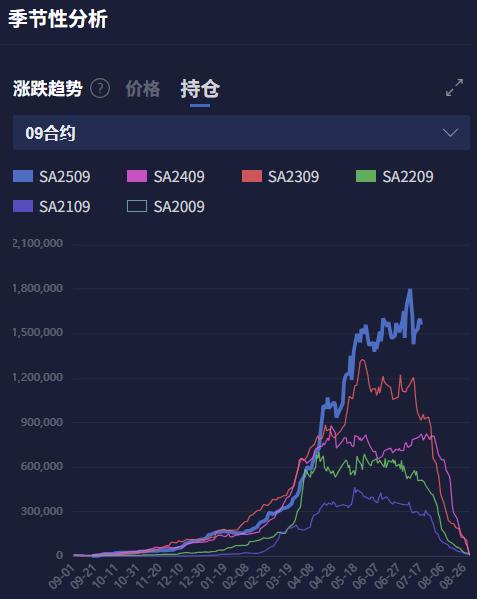Click the 09-01 x-axis date label
Image resolution: width=477 pixels, height=599 pixels.
click(61, 576)
